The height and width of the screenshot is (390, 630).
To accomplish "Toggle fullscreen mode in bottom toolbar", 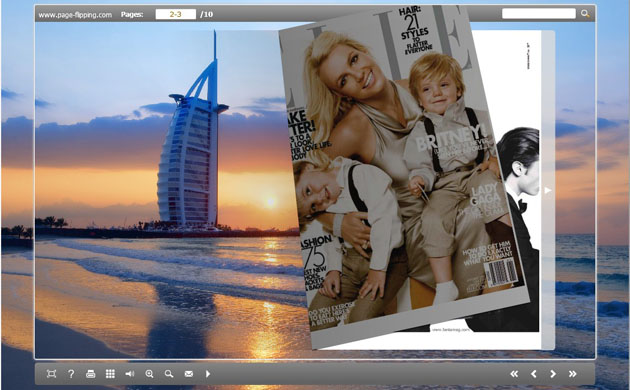I will click(x=51, y=374).
